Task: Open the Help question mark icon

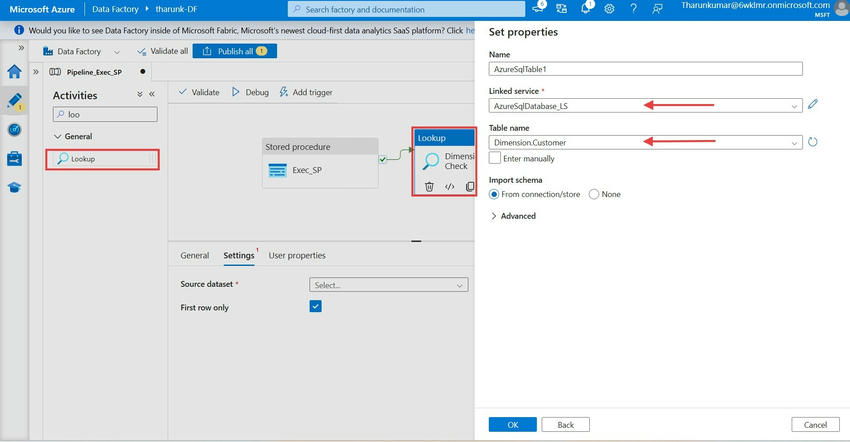Action: point(633,9)
